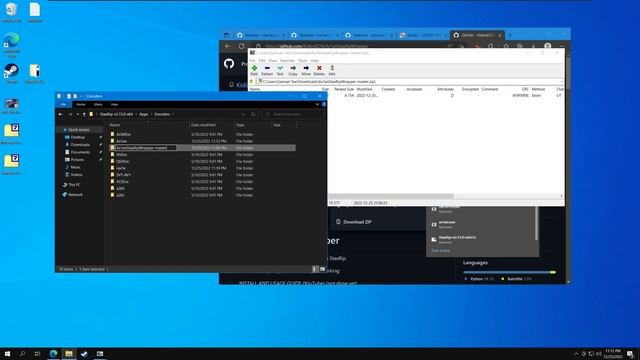Expand the Explorer ribbon with chevron
640x360 pixels.
[x=318, y=104]
